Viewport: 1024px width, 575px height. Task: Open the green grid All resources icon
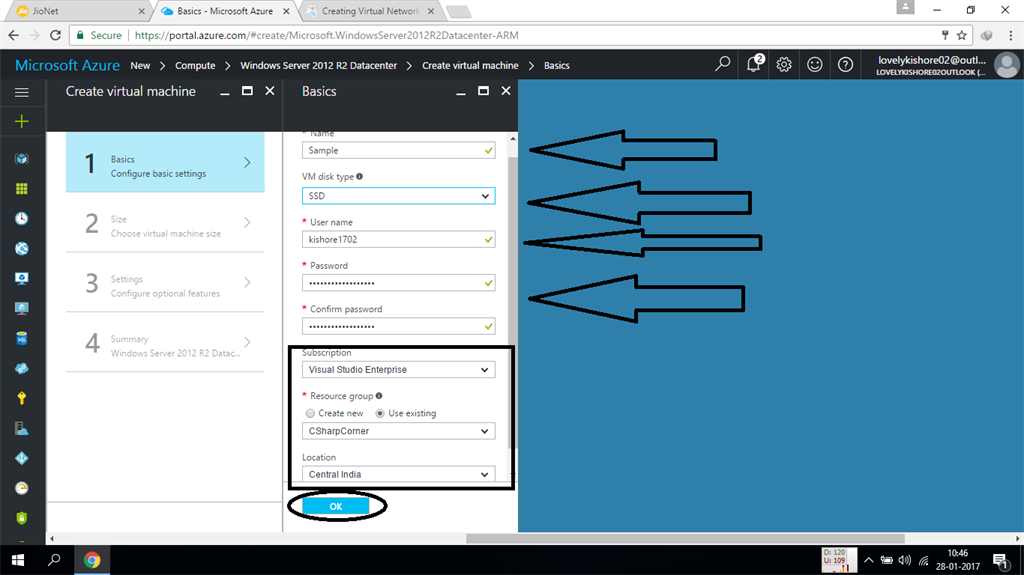(x=22, y=189)
